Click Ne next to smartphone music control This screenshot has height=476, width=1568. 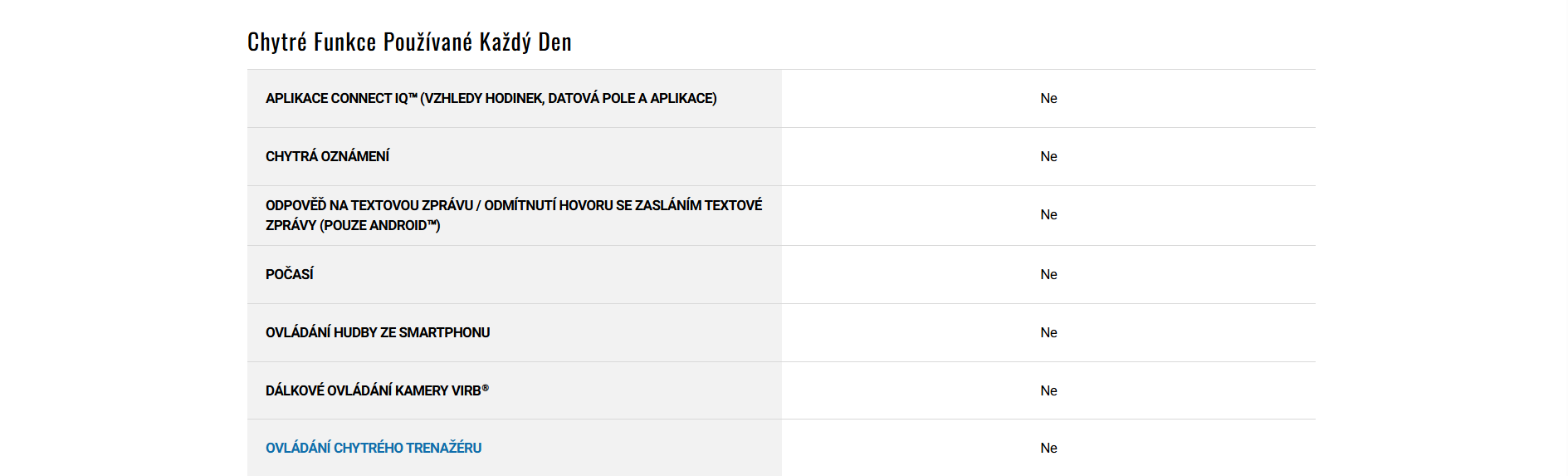(x=1048, y=332)
